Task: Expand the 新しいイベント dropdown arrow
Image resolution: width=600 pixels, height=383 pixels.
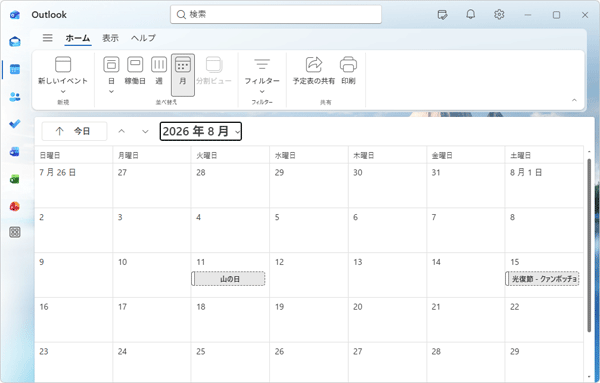Action: [x=63, y=91]
